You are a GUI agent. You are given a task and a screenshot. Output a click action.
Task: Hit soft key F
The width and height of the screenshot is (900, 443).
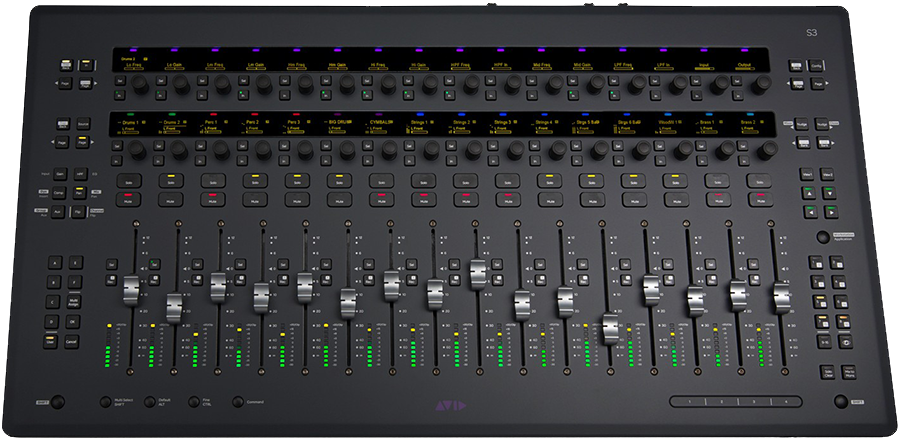[75, 282]
